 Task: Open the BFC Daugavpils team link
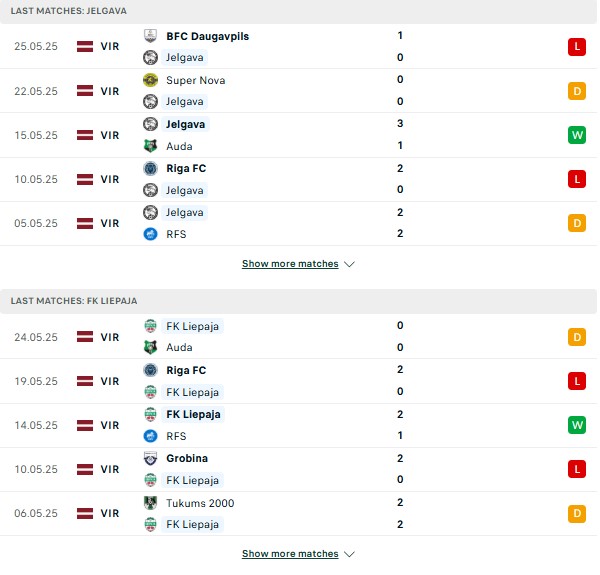click(207, 36)
